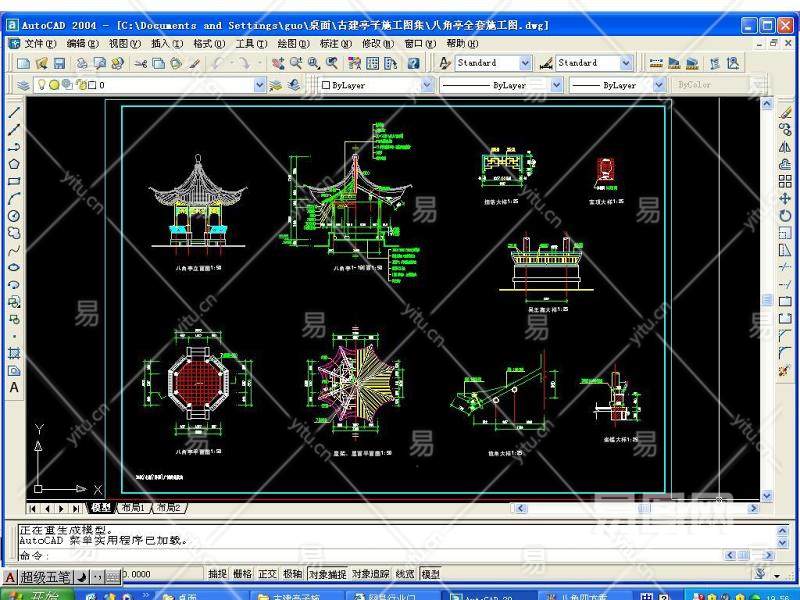The height and width of the screenshot is (600, 800).
Task: Click the 超级五笔 input method label
Action: [x=45, y=578]
